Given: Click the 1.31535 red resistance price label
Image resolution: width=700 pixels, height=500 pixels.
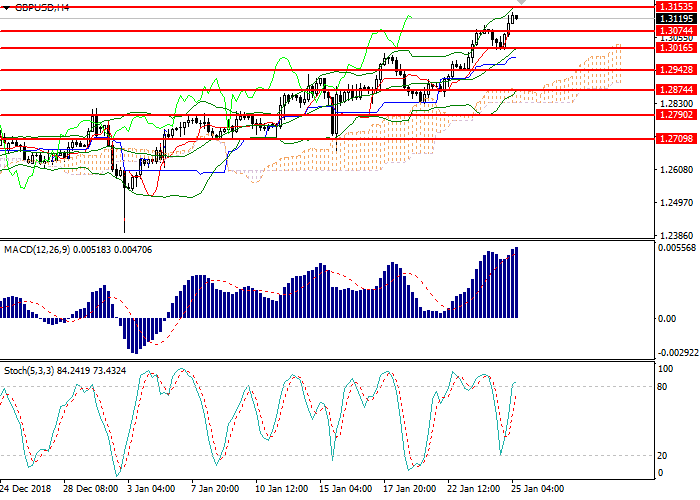Looking at the screenshot, I should (675, 7).
